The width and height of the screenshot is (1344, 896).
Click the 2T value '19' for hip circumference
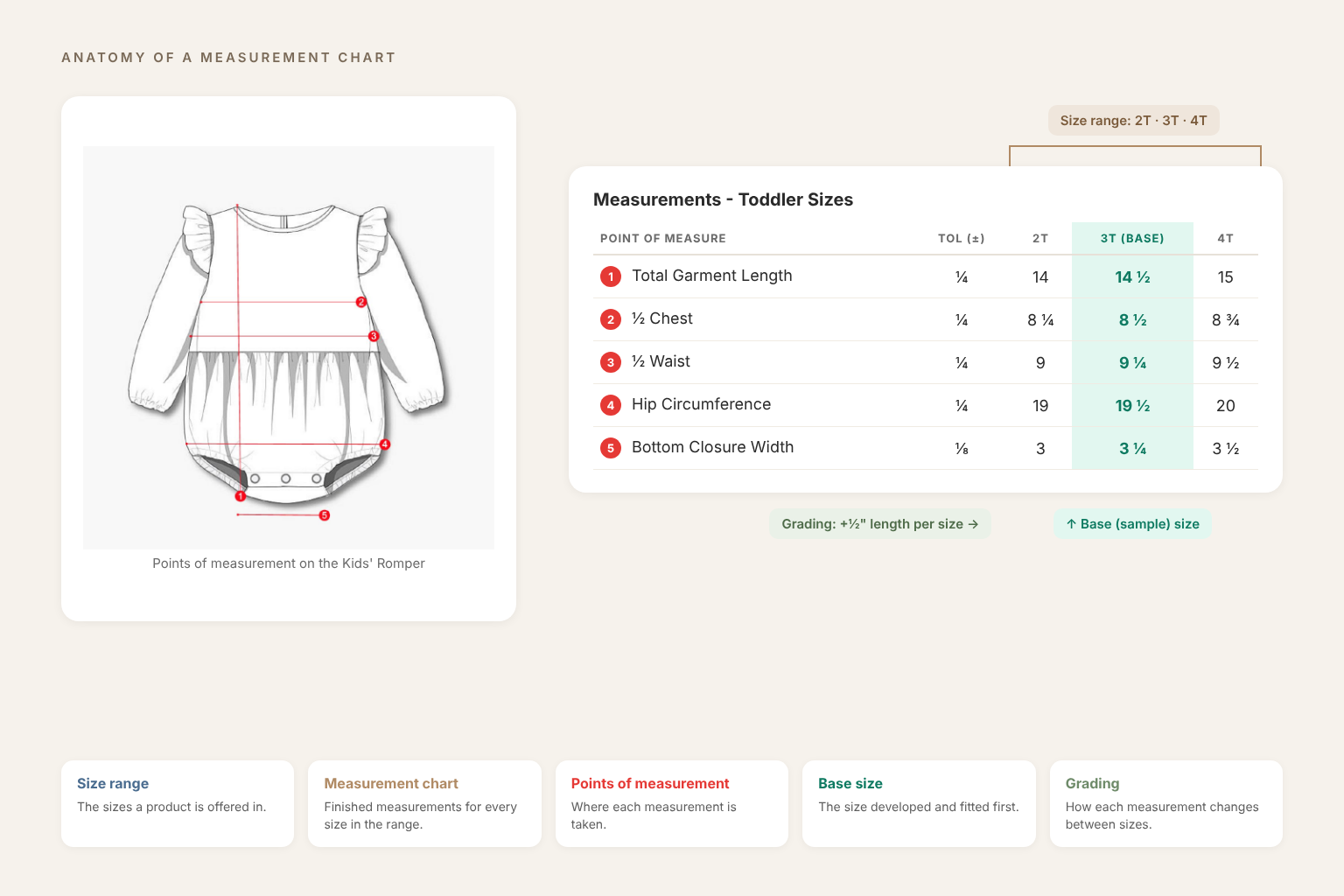click(x=1040, y=406)
